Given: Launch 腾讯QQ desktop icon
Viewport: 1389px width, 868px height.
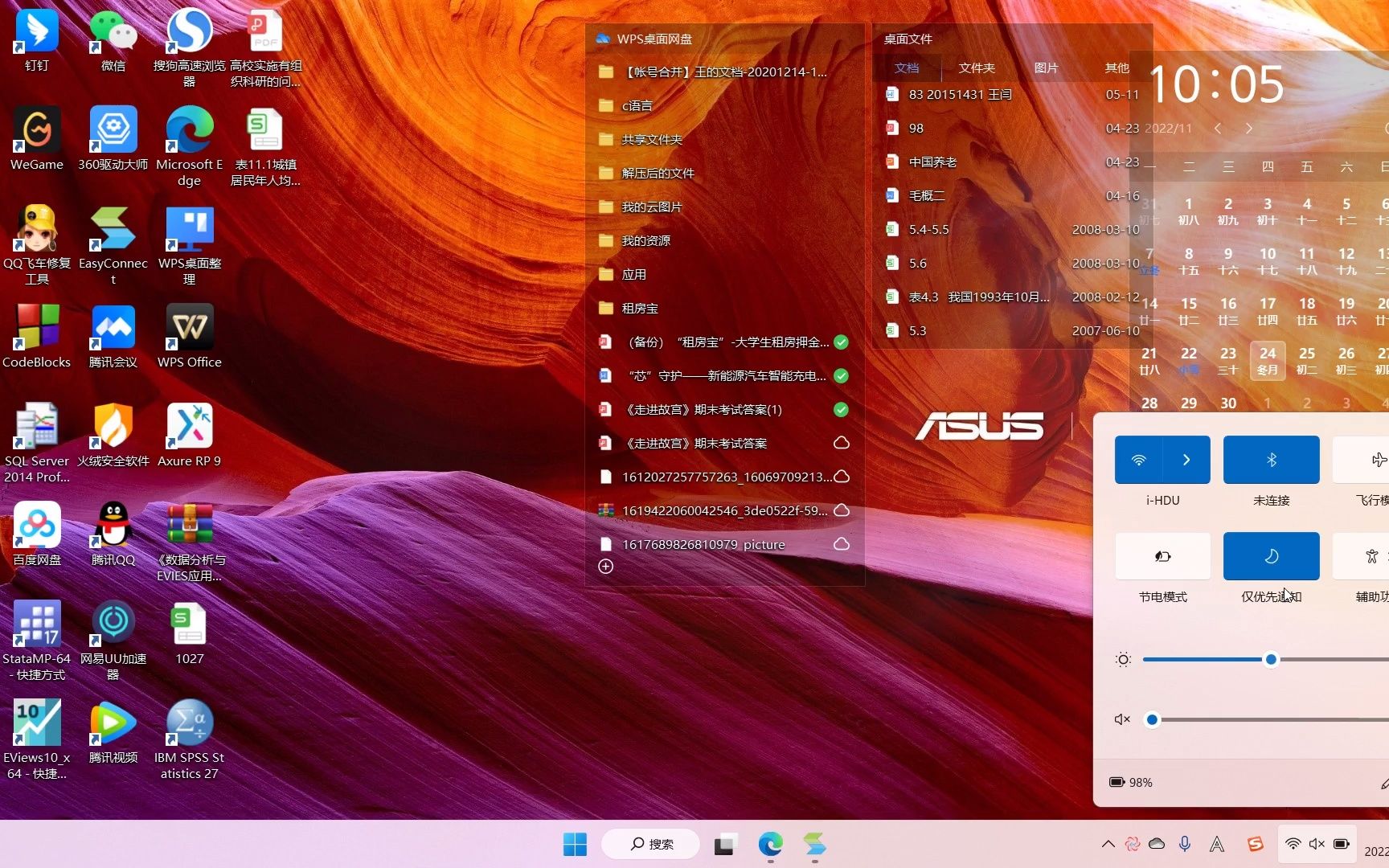Looking at the screenshot, I should (113, 534).
